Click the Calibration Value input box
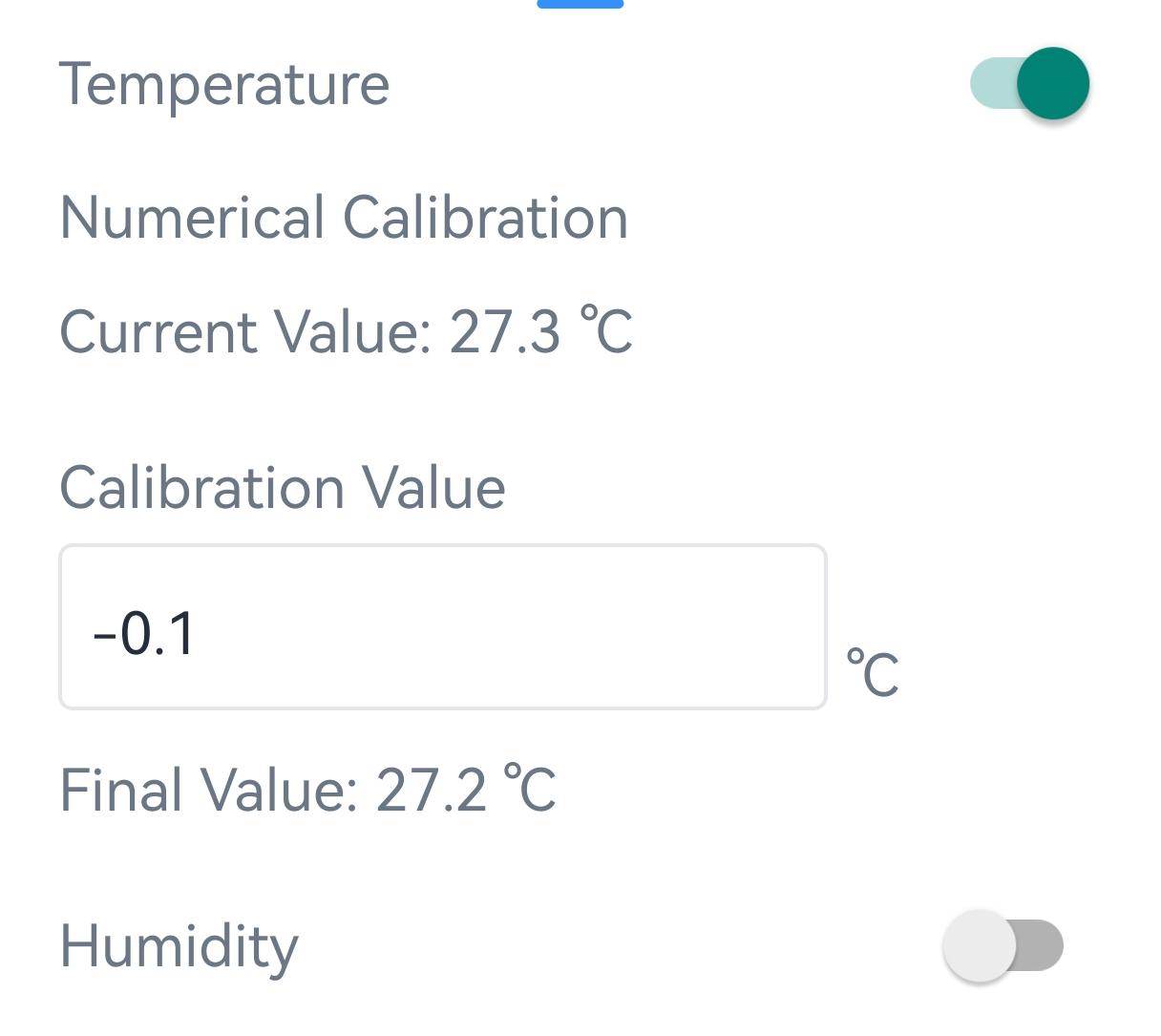The width and height of the screenshot is (1161, 1036). pos(442,627)
